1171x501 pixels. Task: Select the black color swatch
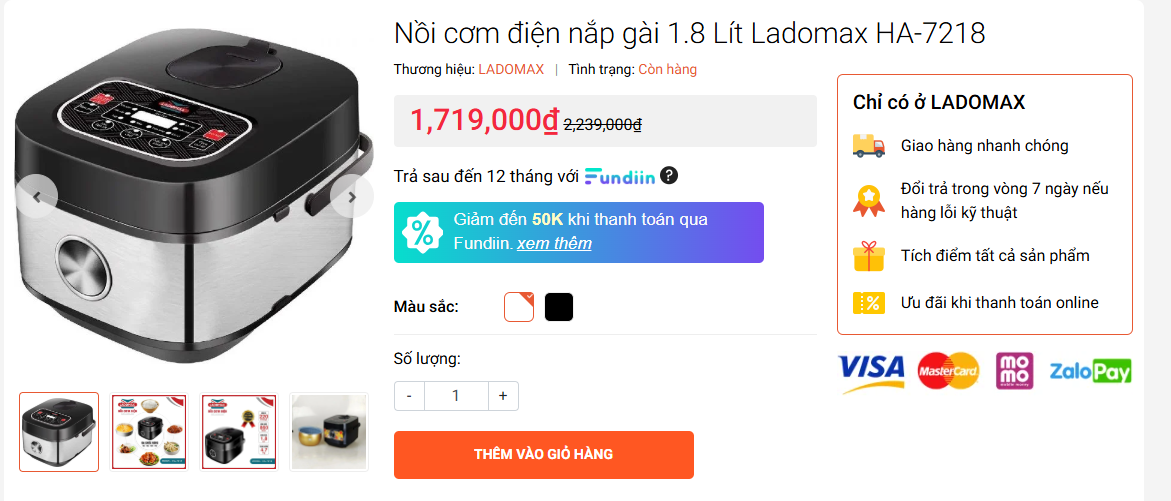pos(559,307)
